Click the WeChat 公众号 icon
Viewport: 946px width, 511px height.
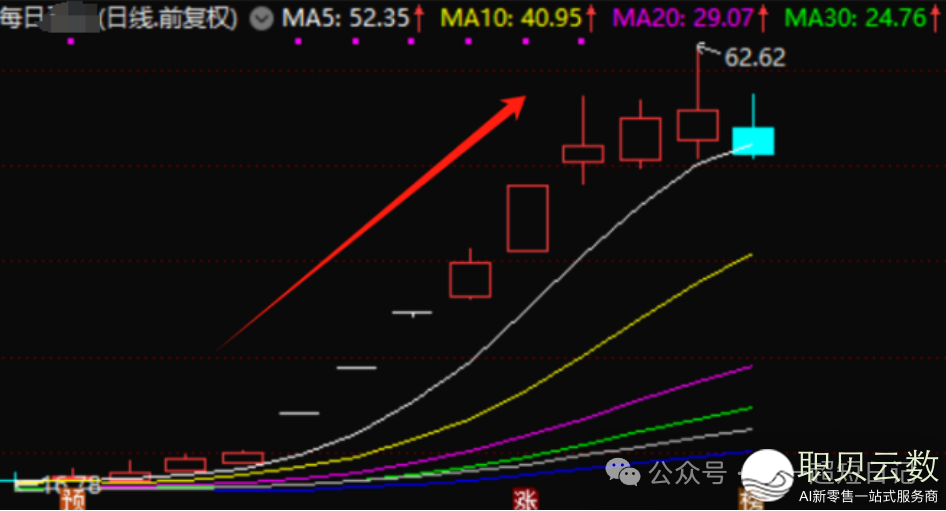coord(629,472)
